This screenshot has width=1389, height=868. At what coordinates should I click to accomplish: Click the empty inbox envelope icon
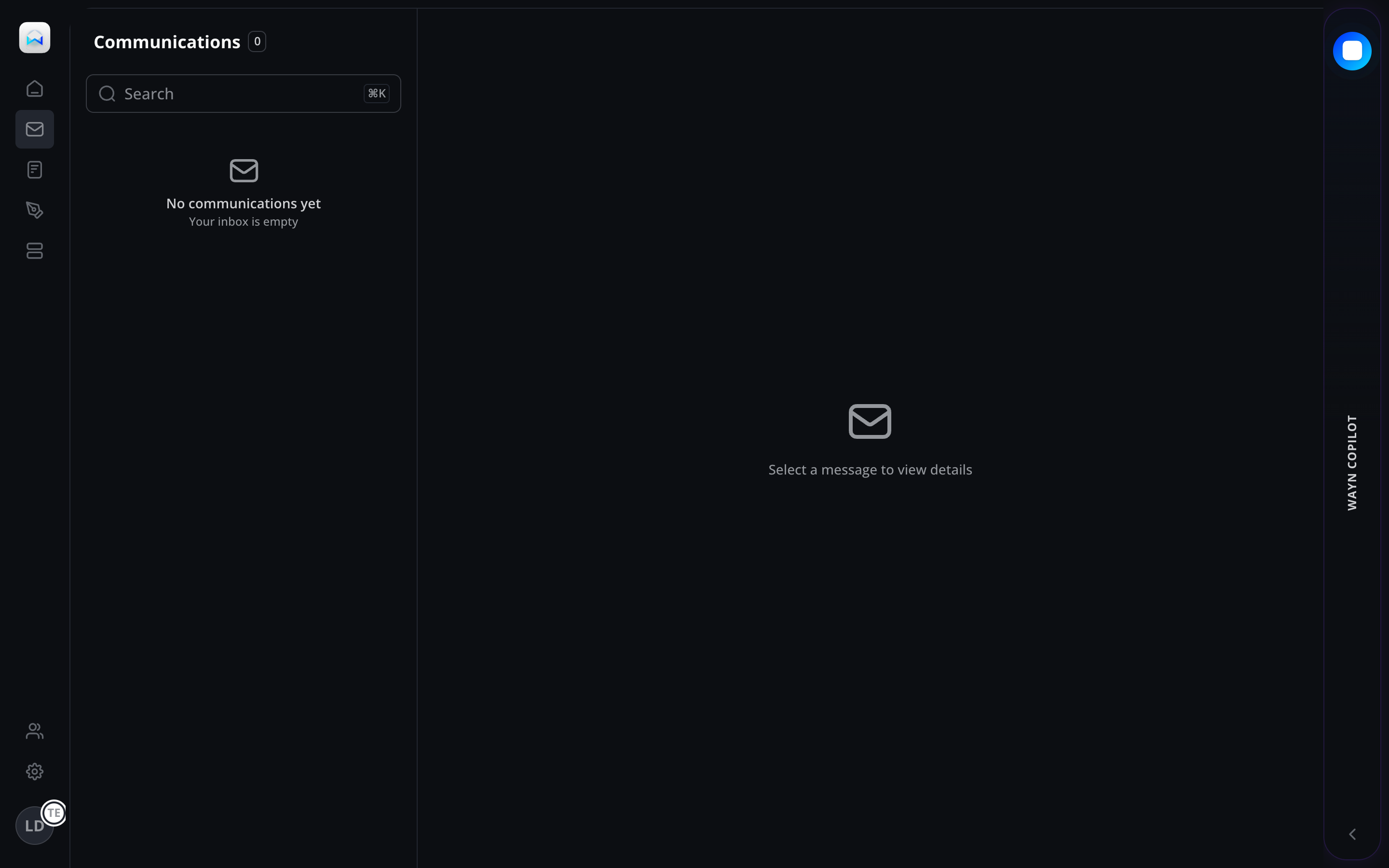point(244,171)
